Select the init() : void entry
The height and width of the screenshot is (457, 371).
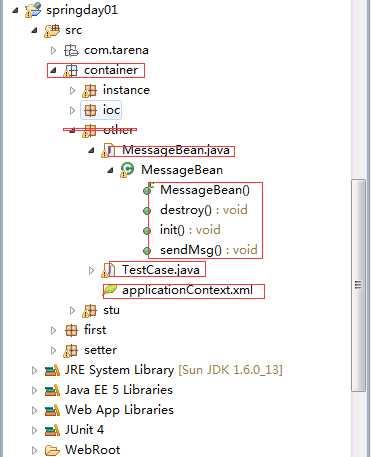pyautogui.click(x=190, y=230)
